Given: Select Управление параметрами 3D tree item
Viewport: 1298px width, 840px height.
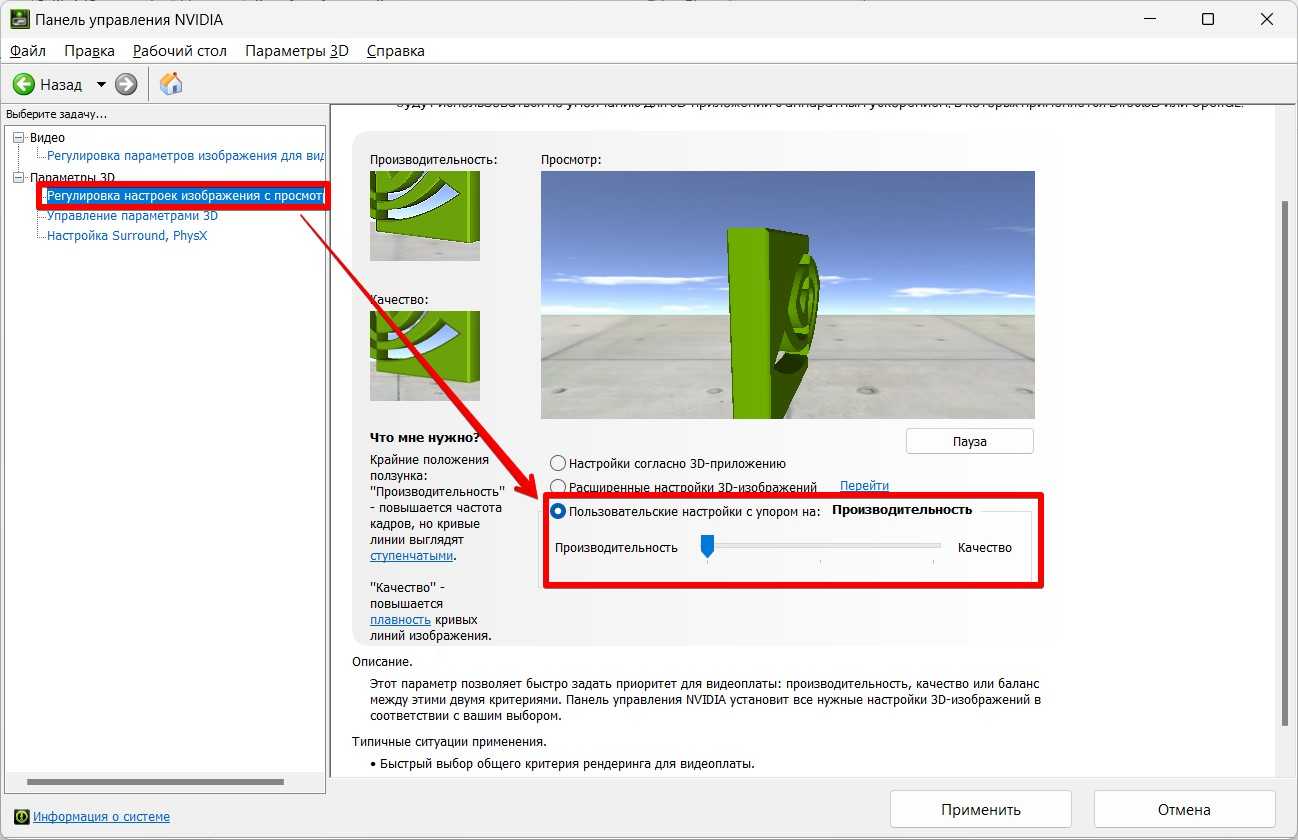Looking at the screenshot, I should tap(132, 216).
